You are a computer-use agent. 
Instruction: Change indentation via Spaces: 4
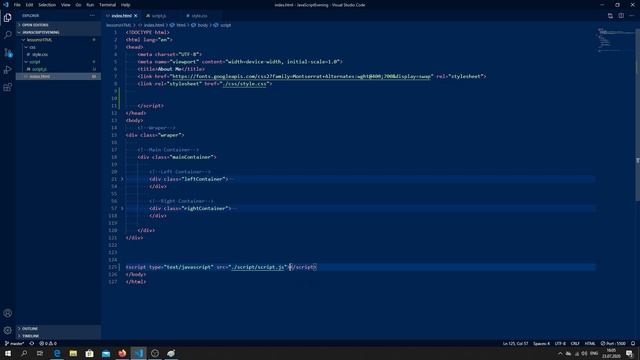541,343
